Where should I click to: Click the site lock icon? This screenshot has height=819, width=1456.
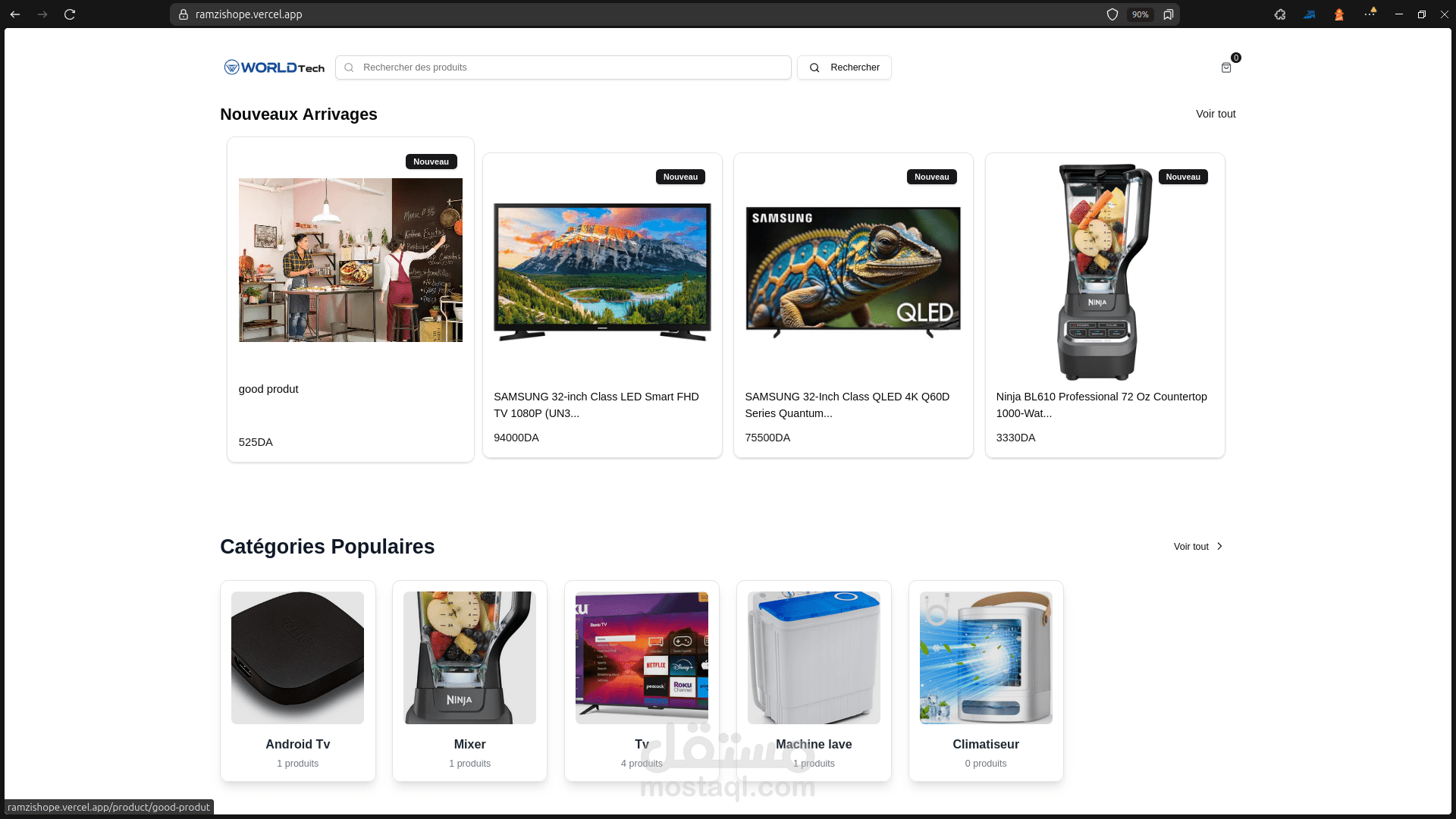pyautogui.click(x=184, y=14)
